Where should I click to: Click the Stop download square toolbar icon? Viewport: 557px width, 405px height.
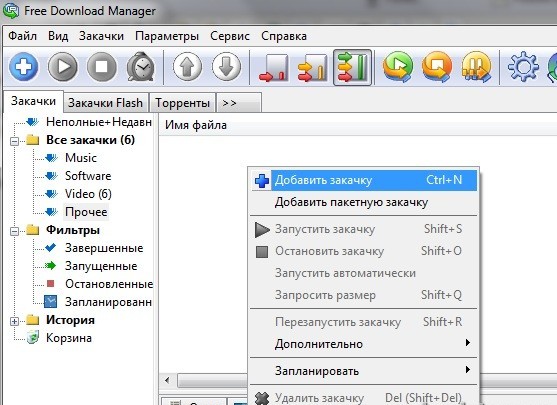coord(102,67)
